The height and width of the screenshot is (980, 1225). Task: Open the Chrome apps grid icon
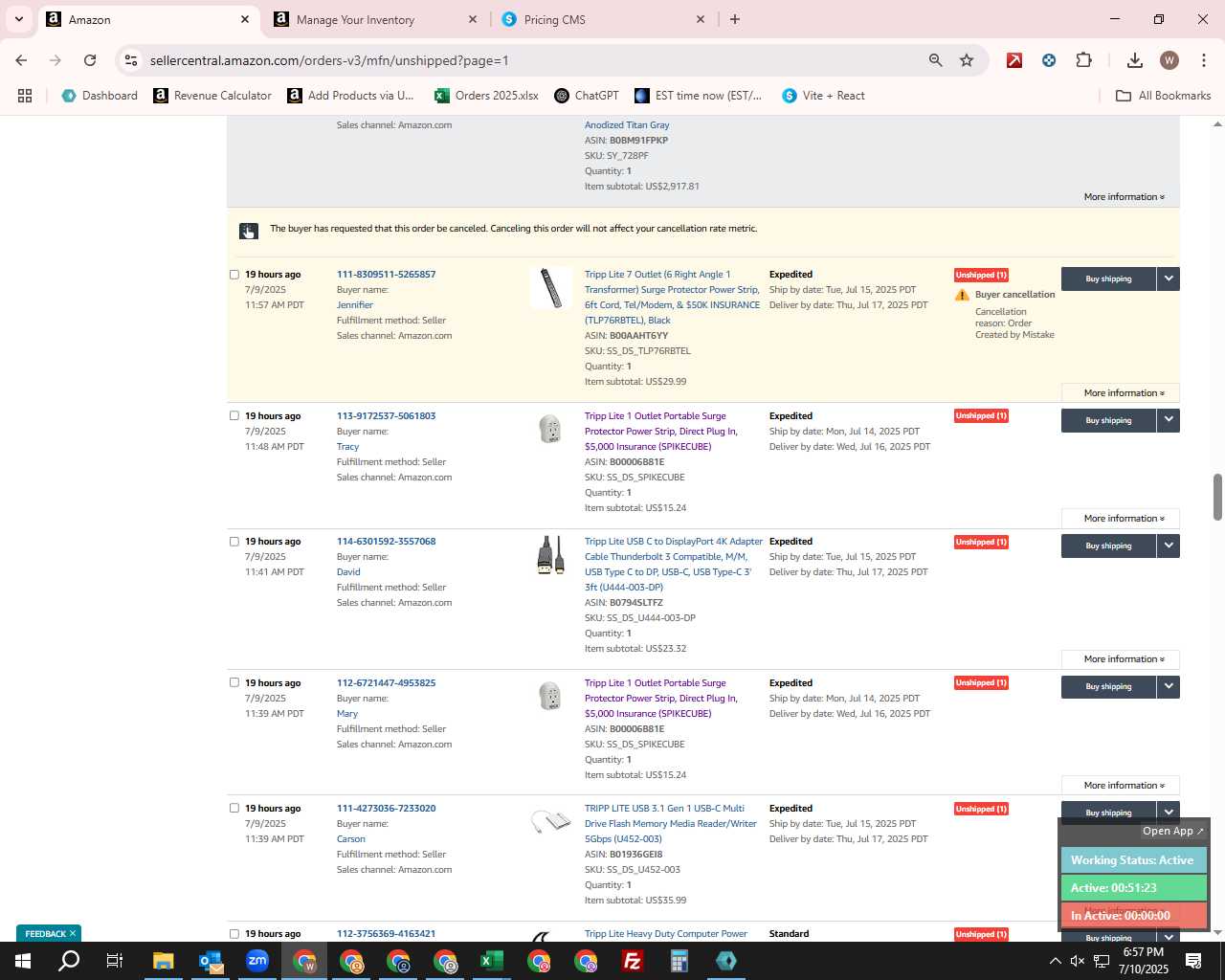point(25,96)
